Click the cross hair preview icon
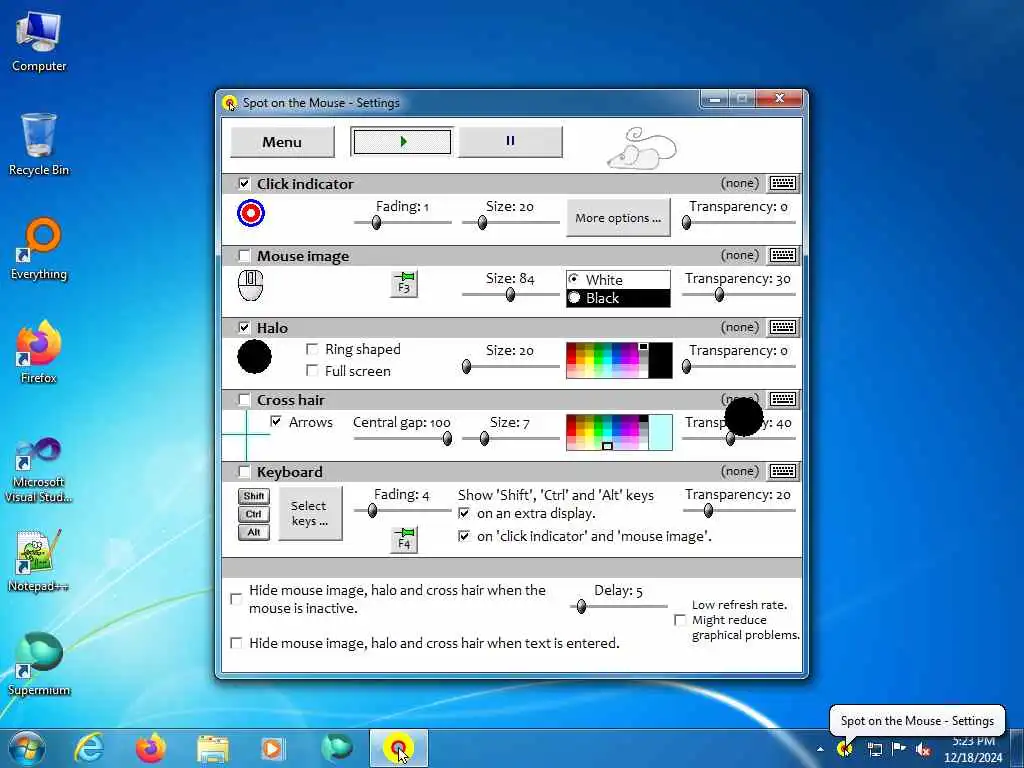This screenshot has height=768, width=1024. (x=246, y=434)
